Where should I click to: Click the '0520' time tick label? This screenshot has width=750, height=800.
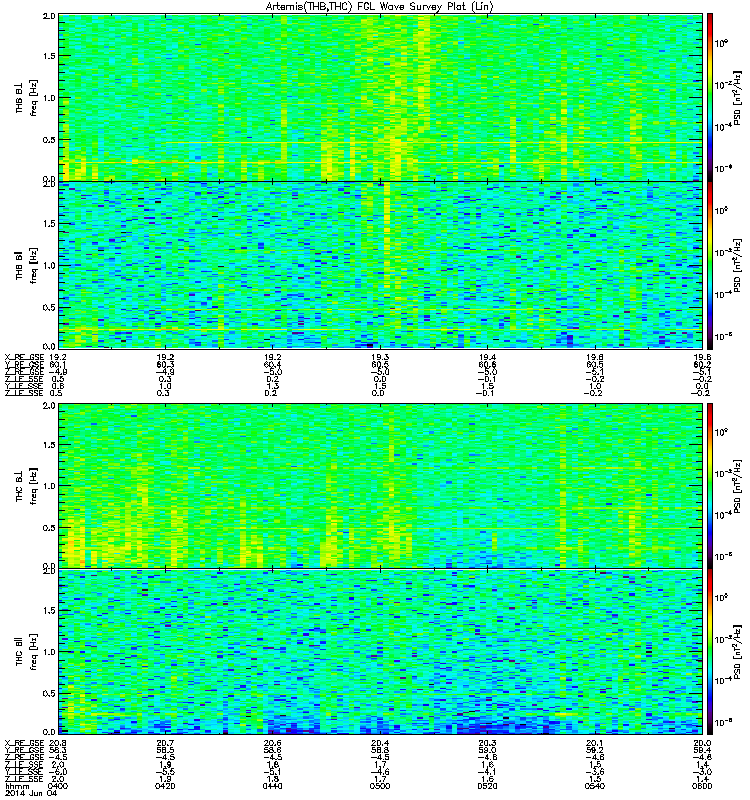(x=487, y=786)
